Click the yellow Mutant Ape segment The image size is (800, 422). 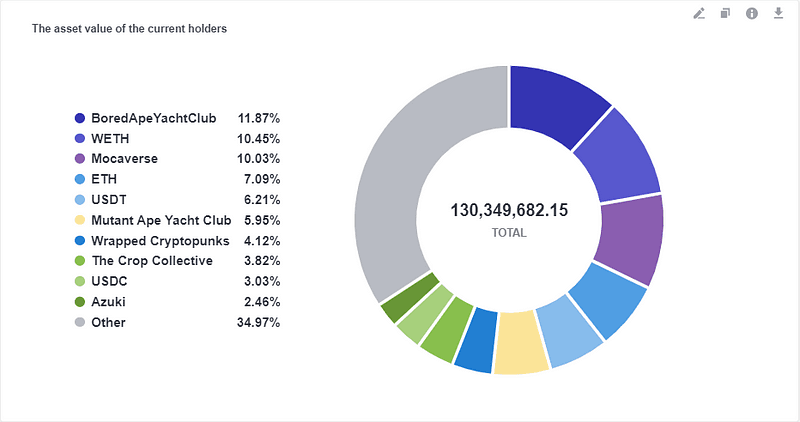(x=519, y=343)
